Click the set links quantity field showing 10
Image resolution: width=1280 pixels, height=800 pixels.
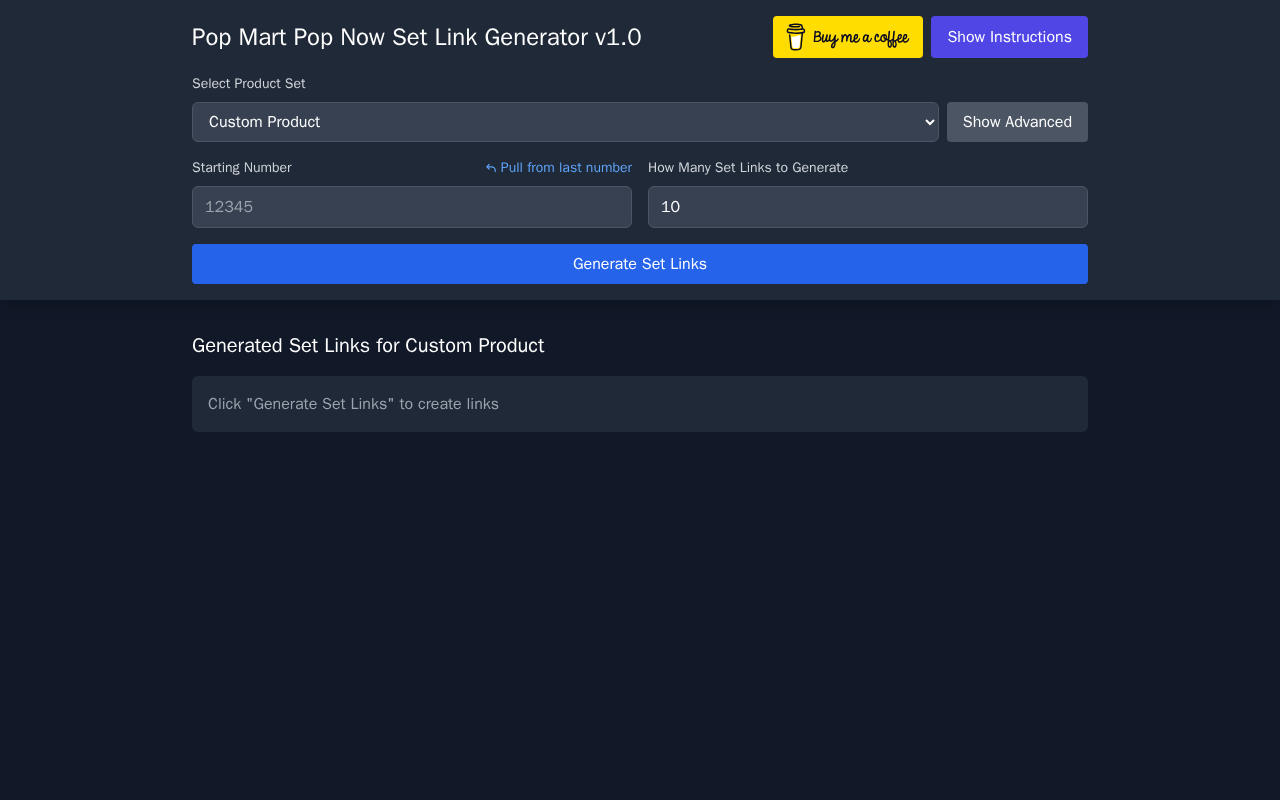[867, 207]
